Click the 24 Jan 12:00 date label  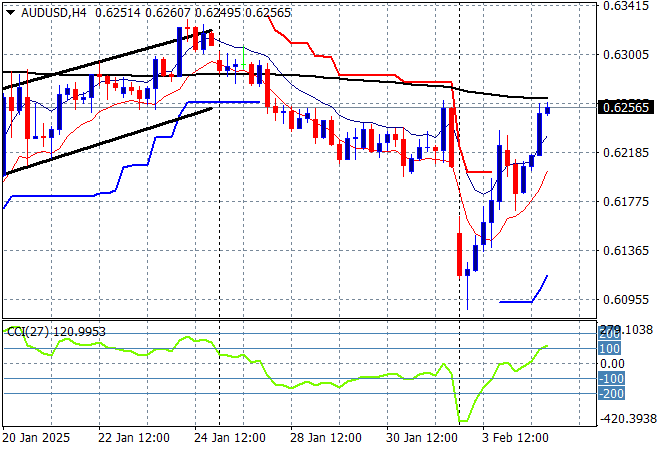pos(230,437)
